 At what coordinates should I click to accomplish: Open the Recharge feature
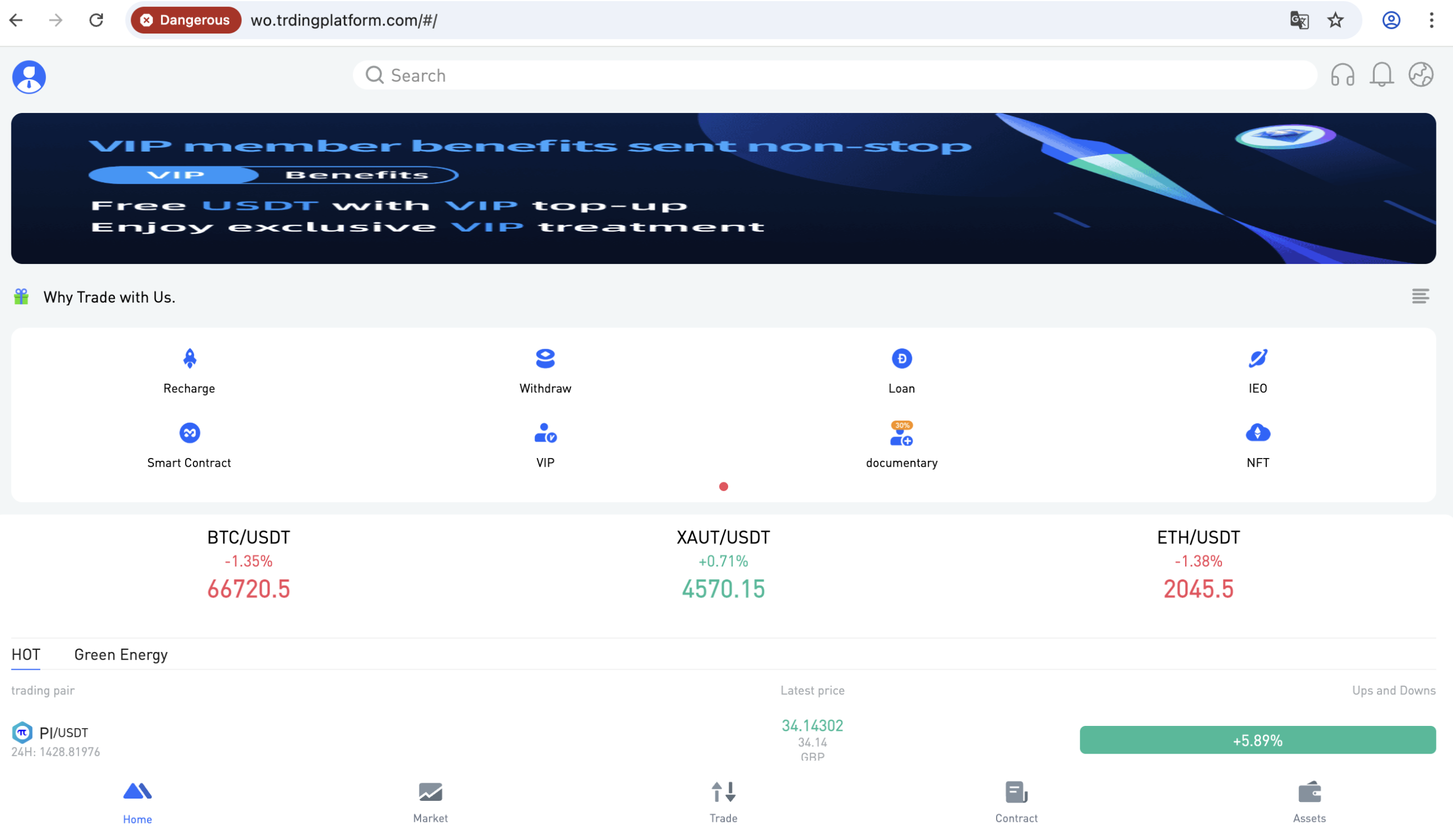coord(189,372)
